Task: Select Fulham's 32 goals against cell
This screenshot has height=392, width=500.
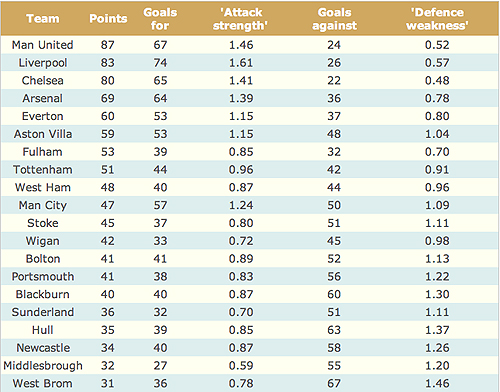Action: click(x=334, y=152)
